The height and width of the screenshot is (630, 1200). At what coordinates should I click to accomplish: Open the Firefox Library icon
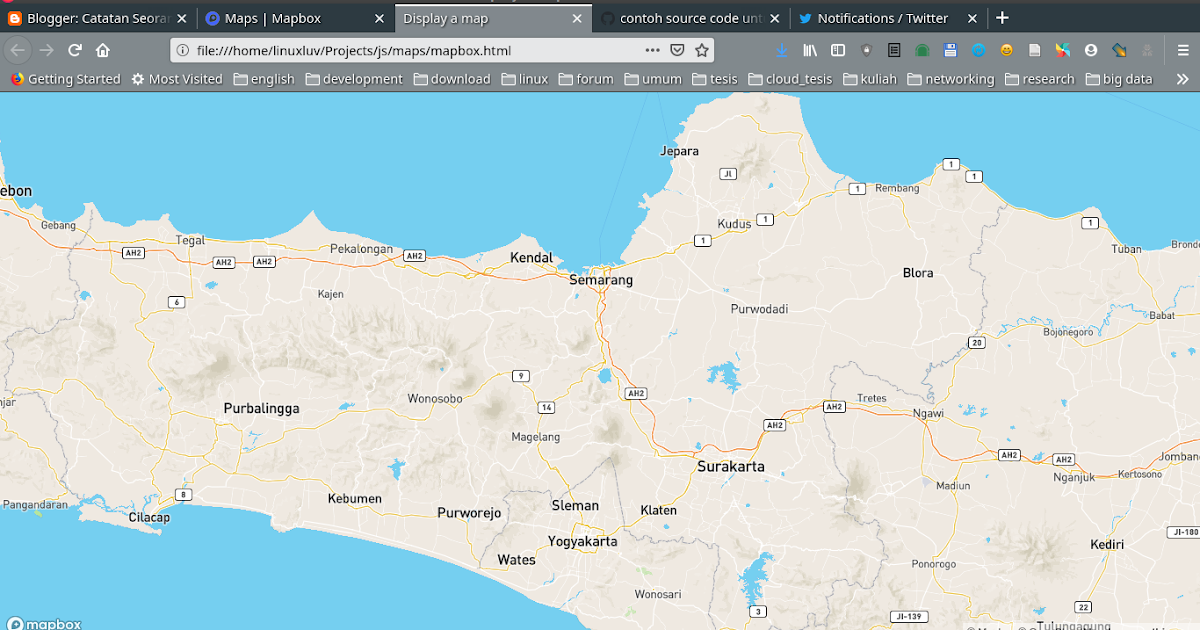pos(811,50)
